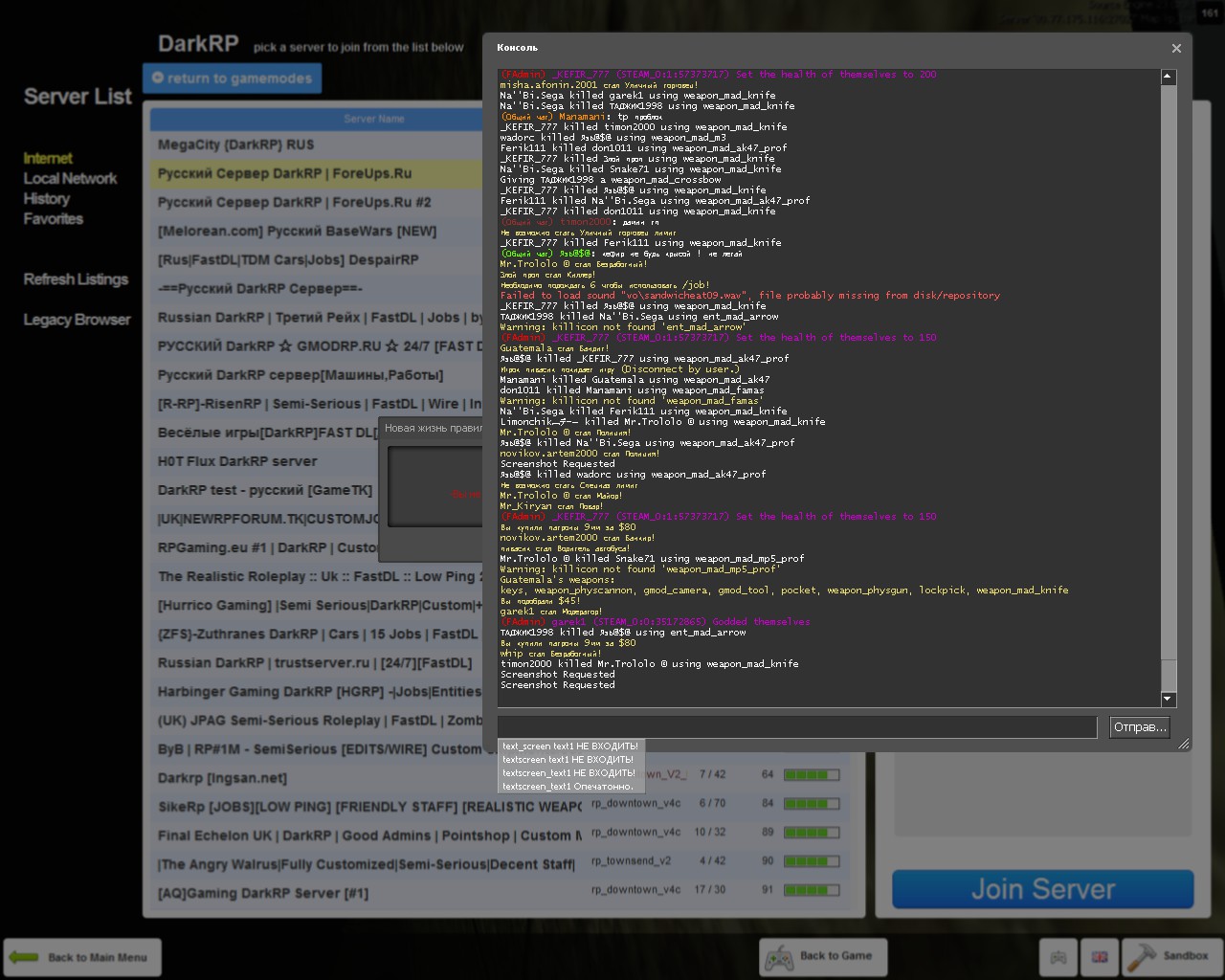Click the console scrollbar down arrow

(1168, 699)
